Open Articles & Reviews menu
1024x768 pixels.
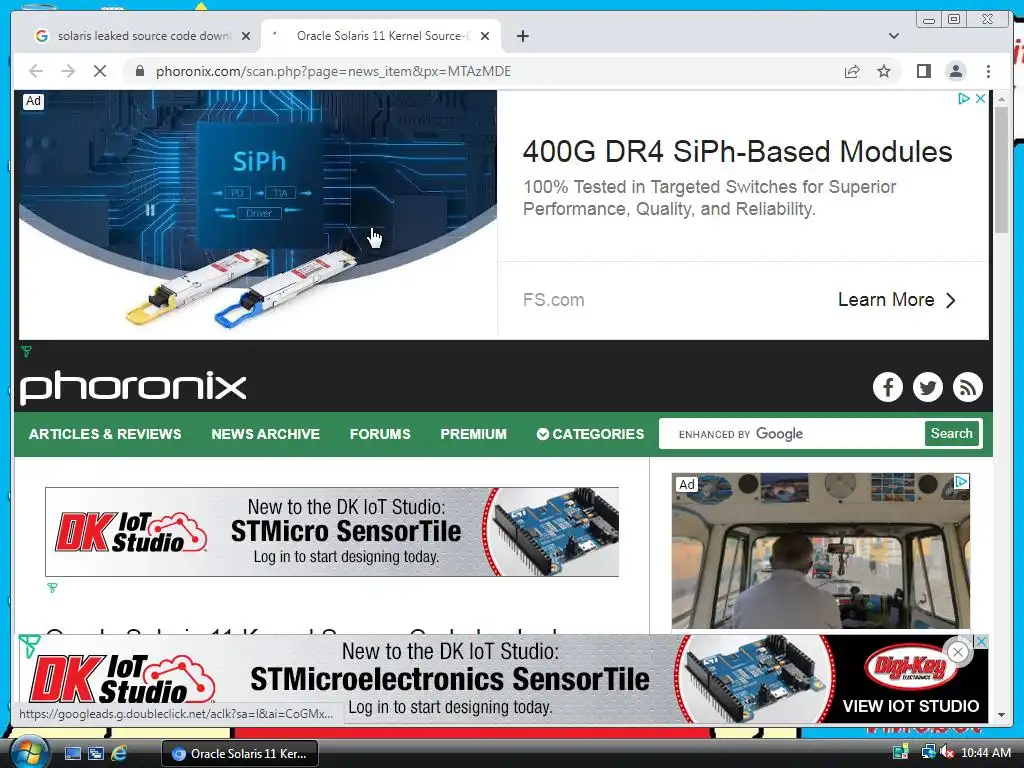pyautogui.click(x=104, y=434)
